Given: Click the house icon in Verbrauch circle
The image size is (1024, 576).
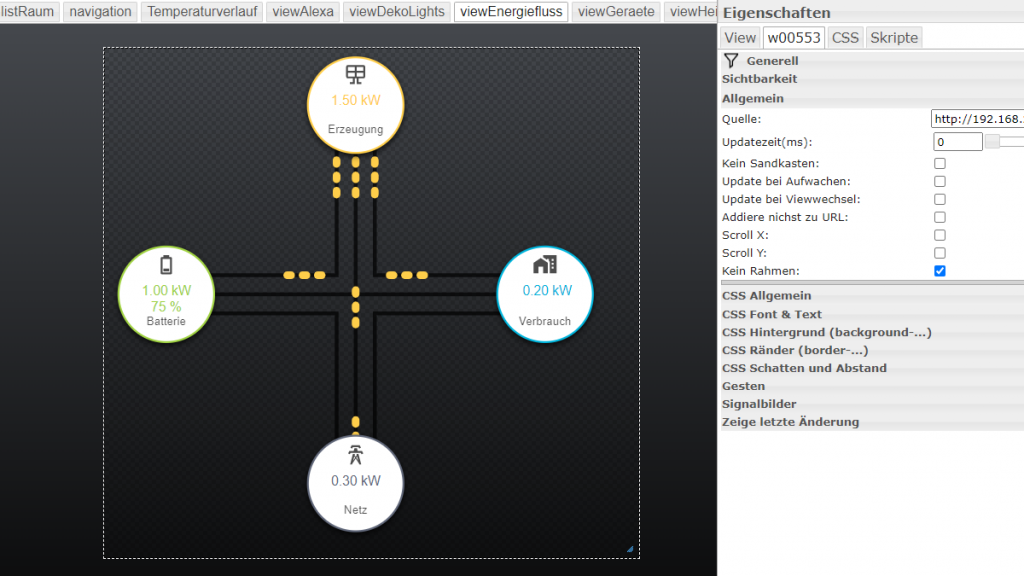Looking at the screenshot, I should coord(545,264).
